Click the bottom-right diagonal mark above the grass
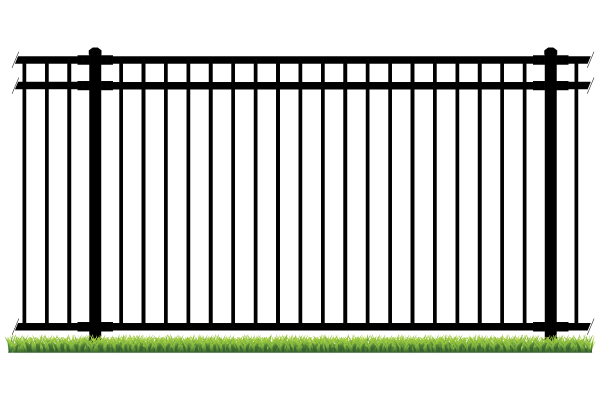 [x=591, y=325]
